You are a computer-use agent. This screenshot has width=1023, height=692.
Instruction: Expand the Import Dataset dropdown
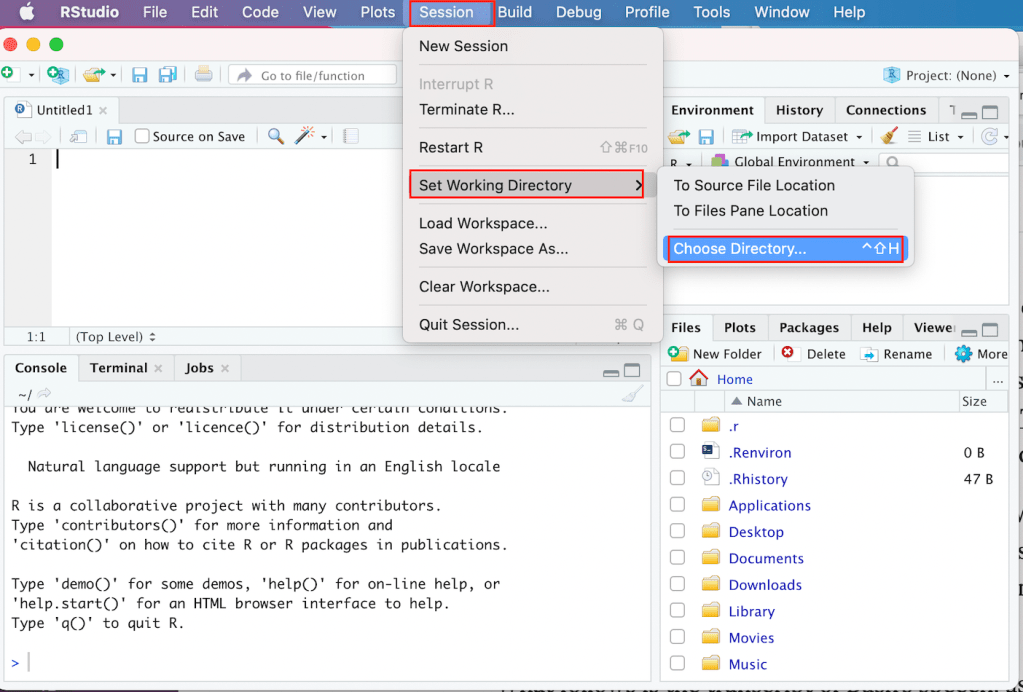coord(859,137)
